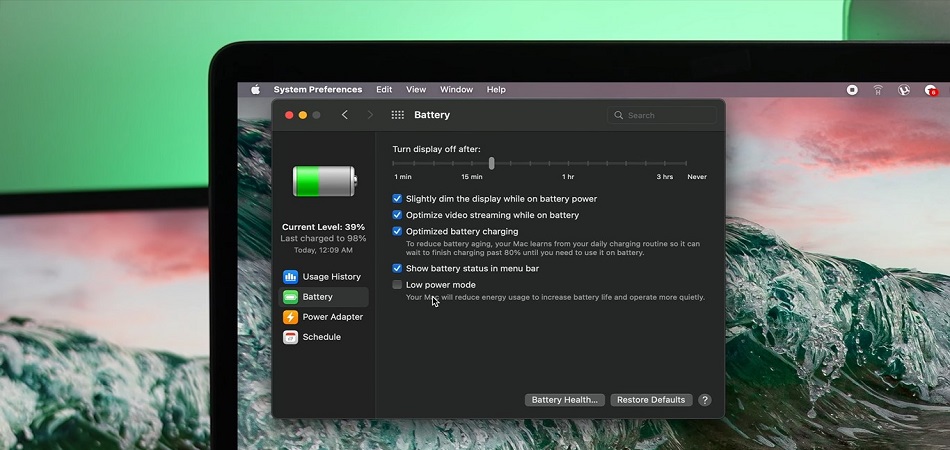This screenshot has height=450, width=950.
Task: Click the Battery Health... button
Action: pos(565,400)
